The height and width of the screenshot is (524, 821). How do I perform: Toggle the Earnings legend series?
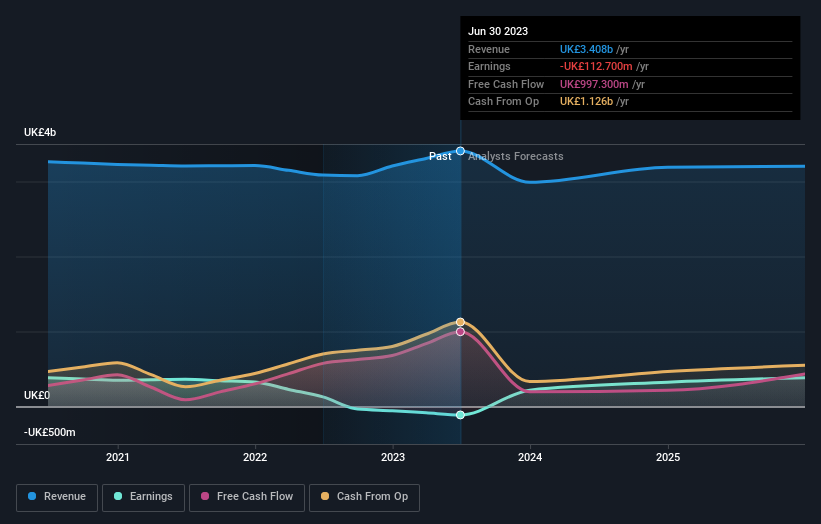[x=143, y=497]
